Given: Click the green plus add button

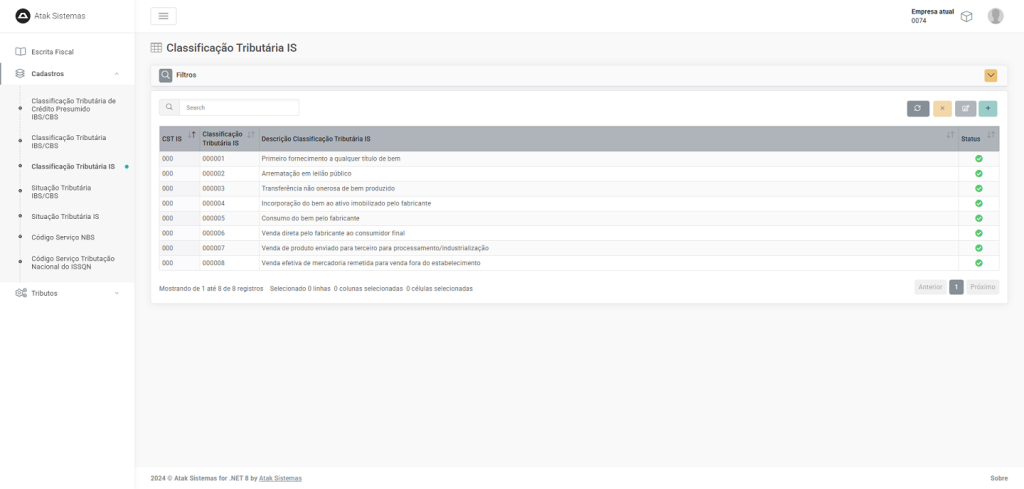Looking at the screenshot, I should [988, 108].
